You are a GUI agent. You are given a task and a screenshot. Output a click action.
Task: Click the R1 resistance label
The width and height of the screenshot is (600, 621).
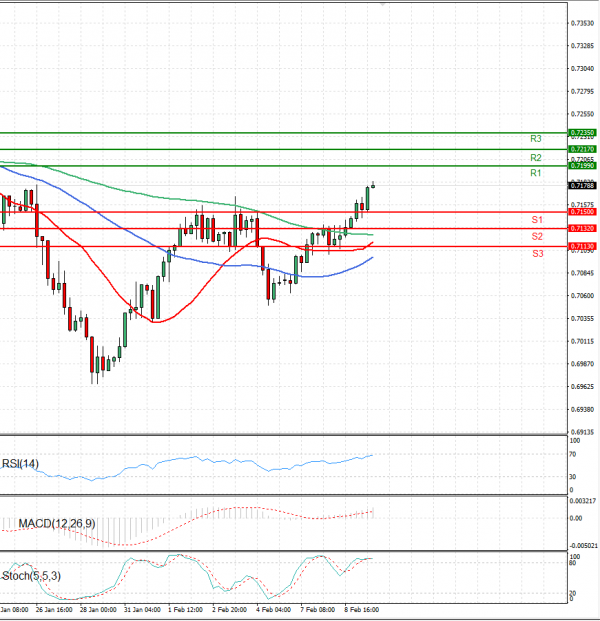[535, 173]
